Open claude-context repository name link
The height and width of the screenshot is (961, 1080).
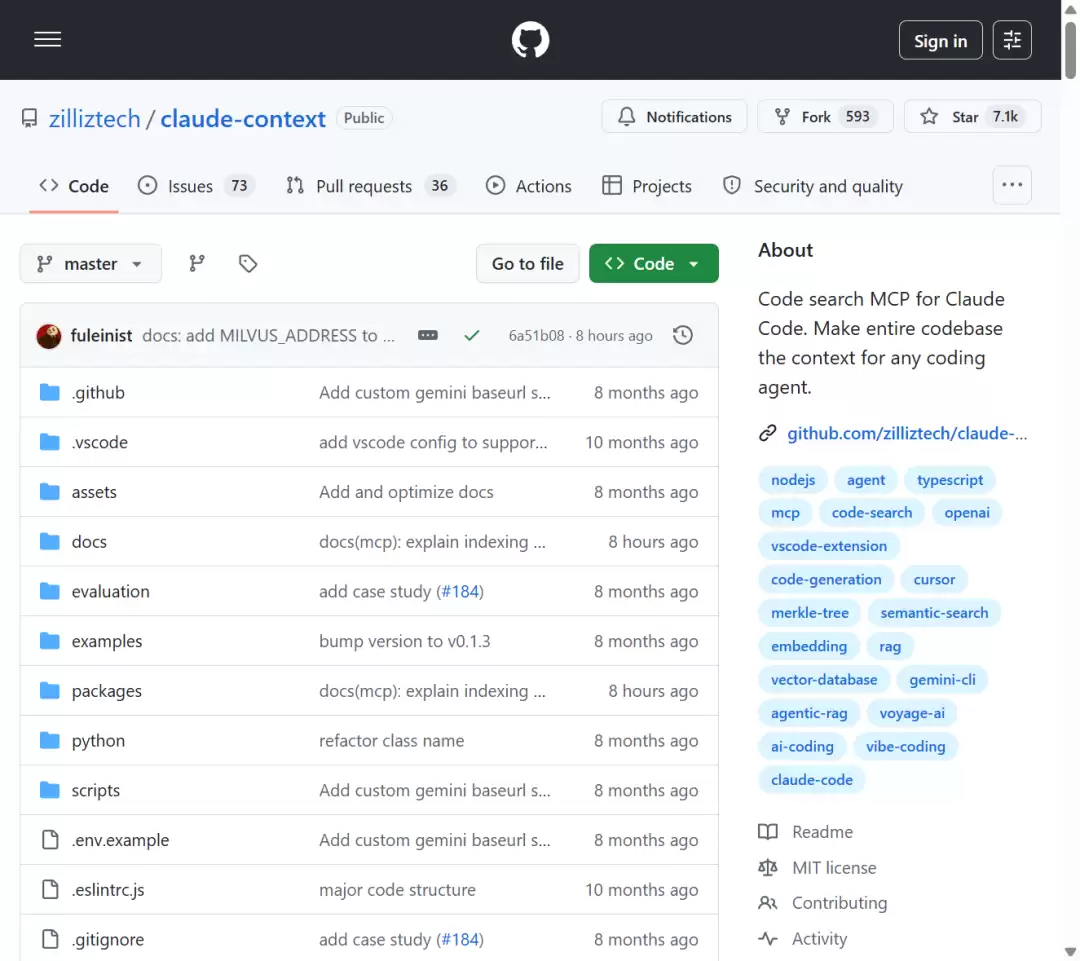pyautogui.click(x=243, y=118)
